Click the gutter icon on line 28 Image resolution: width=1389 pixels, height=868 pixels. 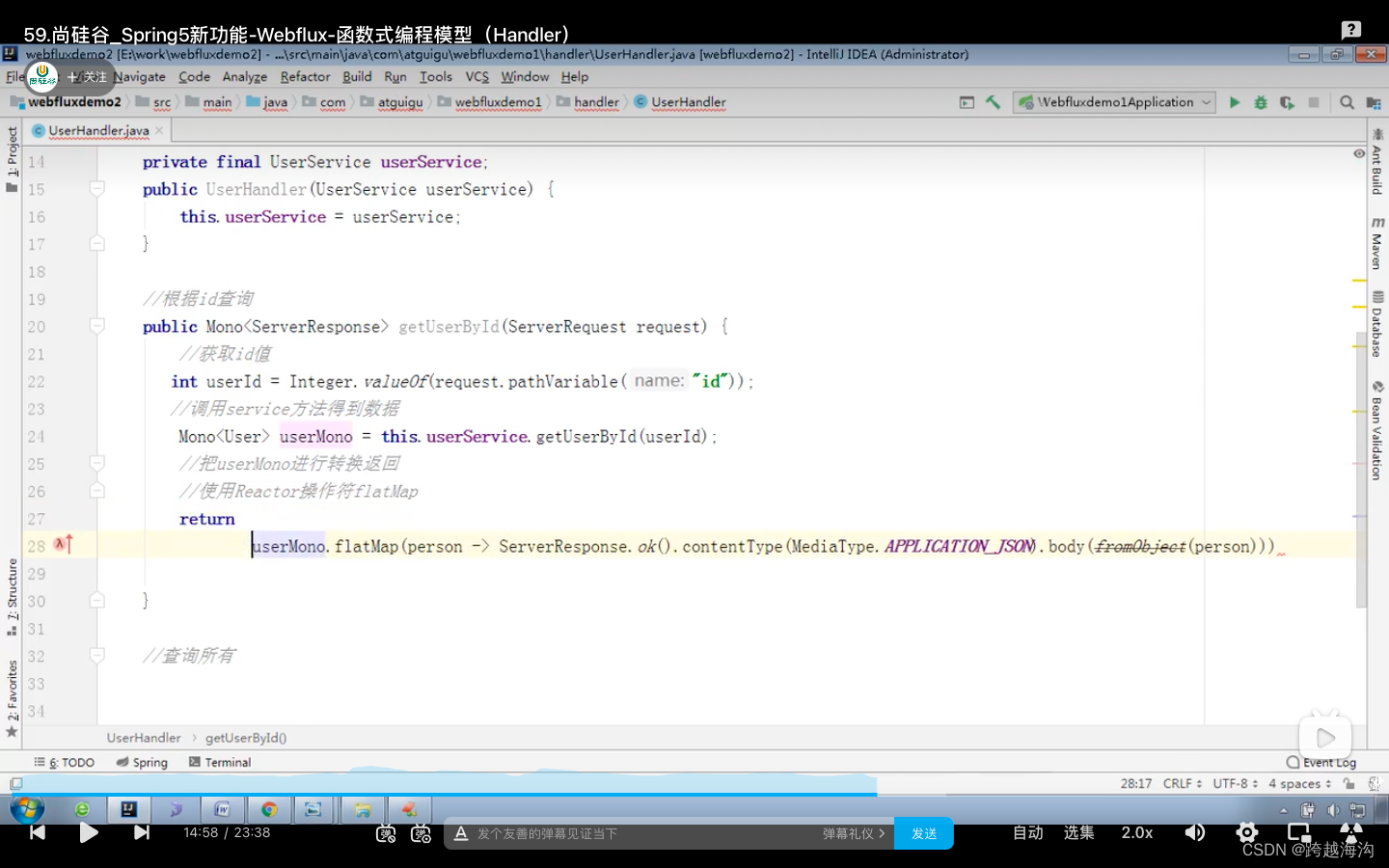click(63, 545)
